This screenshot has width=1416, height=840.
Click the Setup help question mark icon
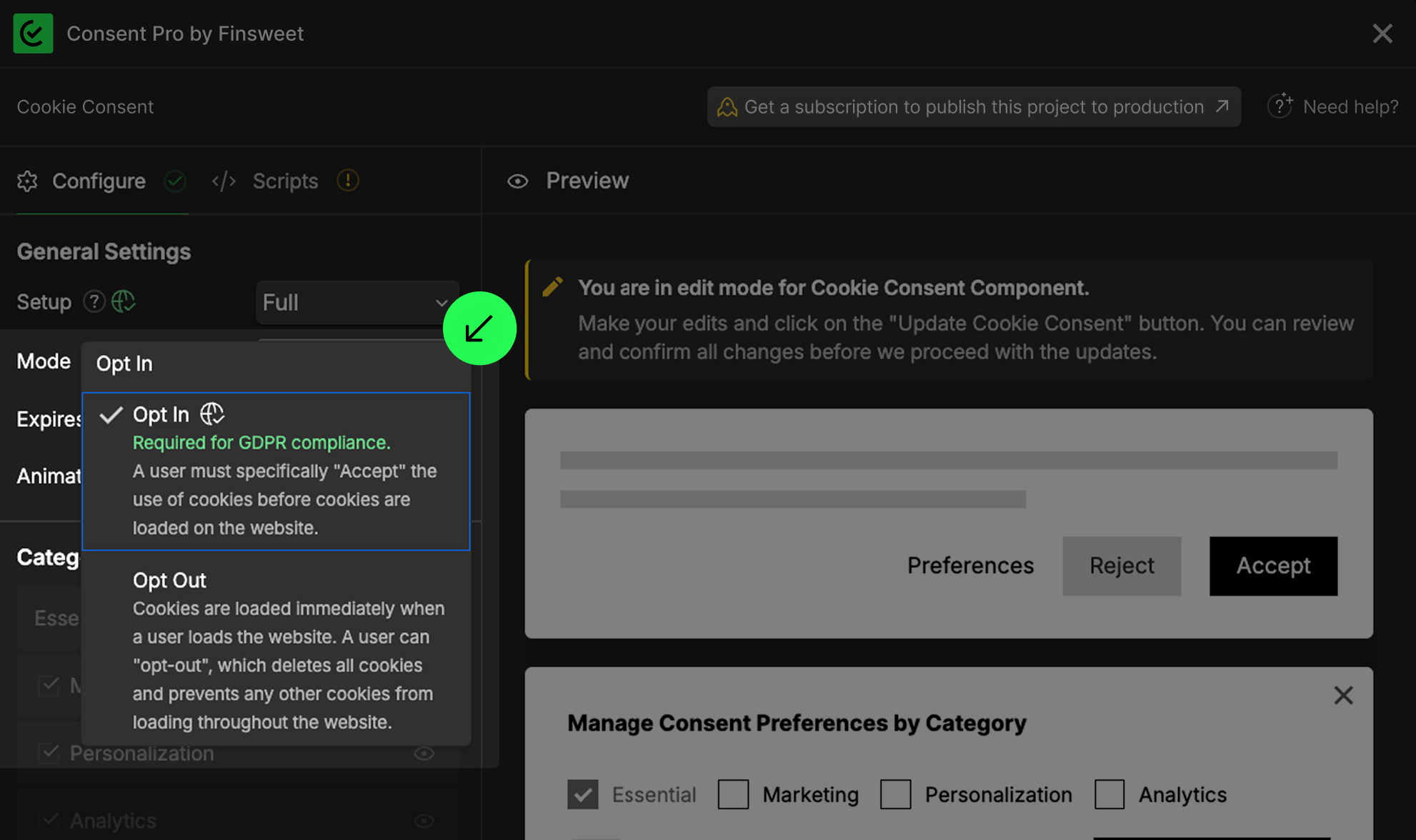coord(94,301)
